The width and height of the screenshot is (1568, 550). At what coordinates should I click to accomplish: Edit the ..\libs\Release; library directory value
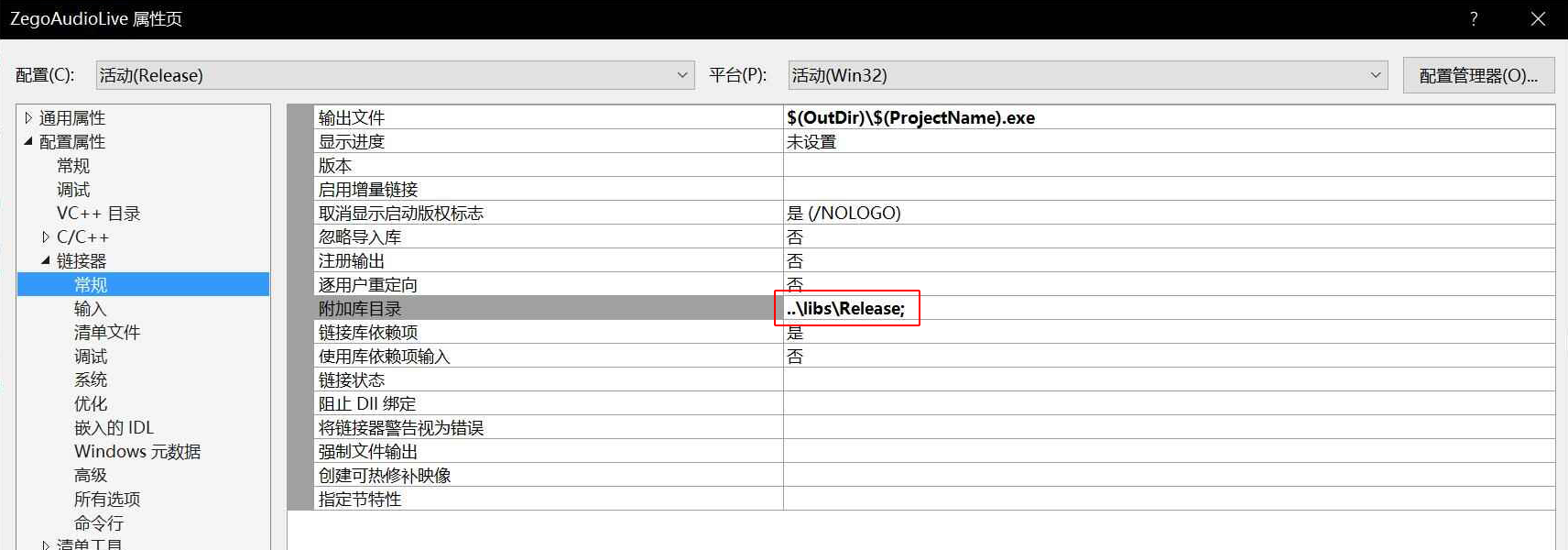tap(845, 308)
